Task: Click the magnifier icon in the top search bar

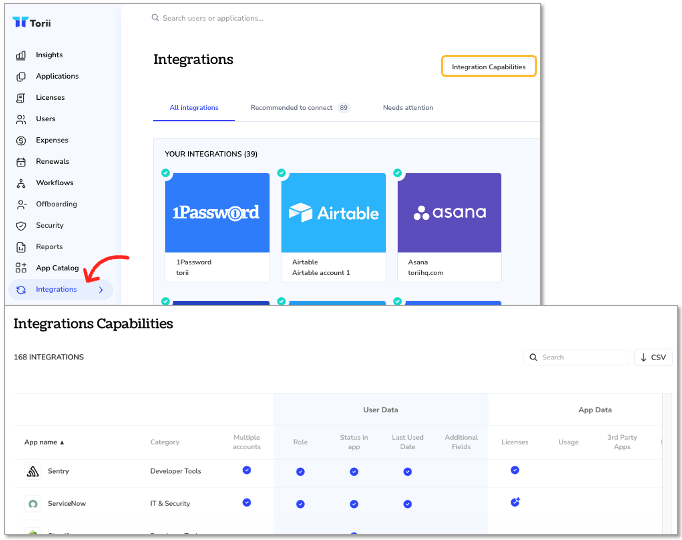Action: pyautogui.click(x=155, y=18)
